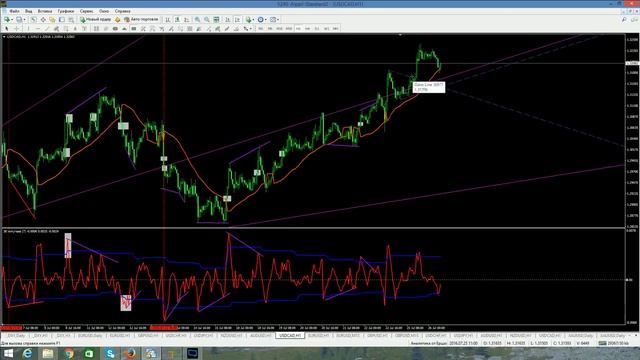Expand the Indicators dropdown arrow
The height and width of the screenshot is (360, 640).
point(253,19)
